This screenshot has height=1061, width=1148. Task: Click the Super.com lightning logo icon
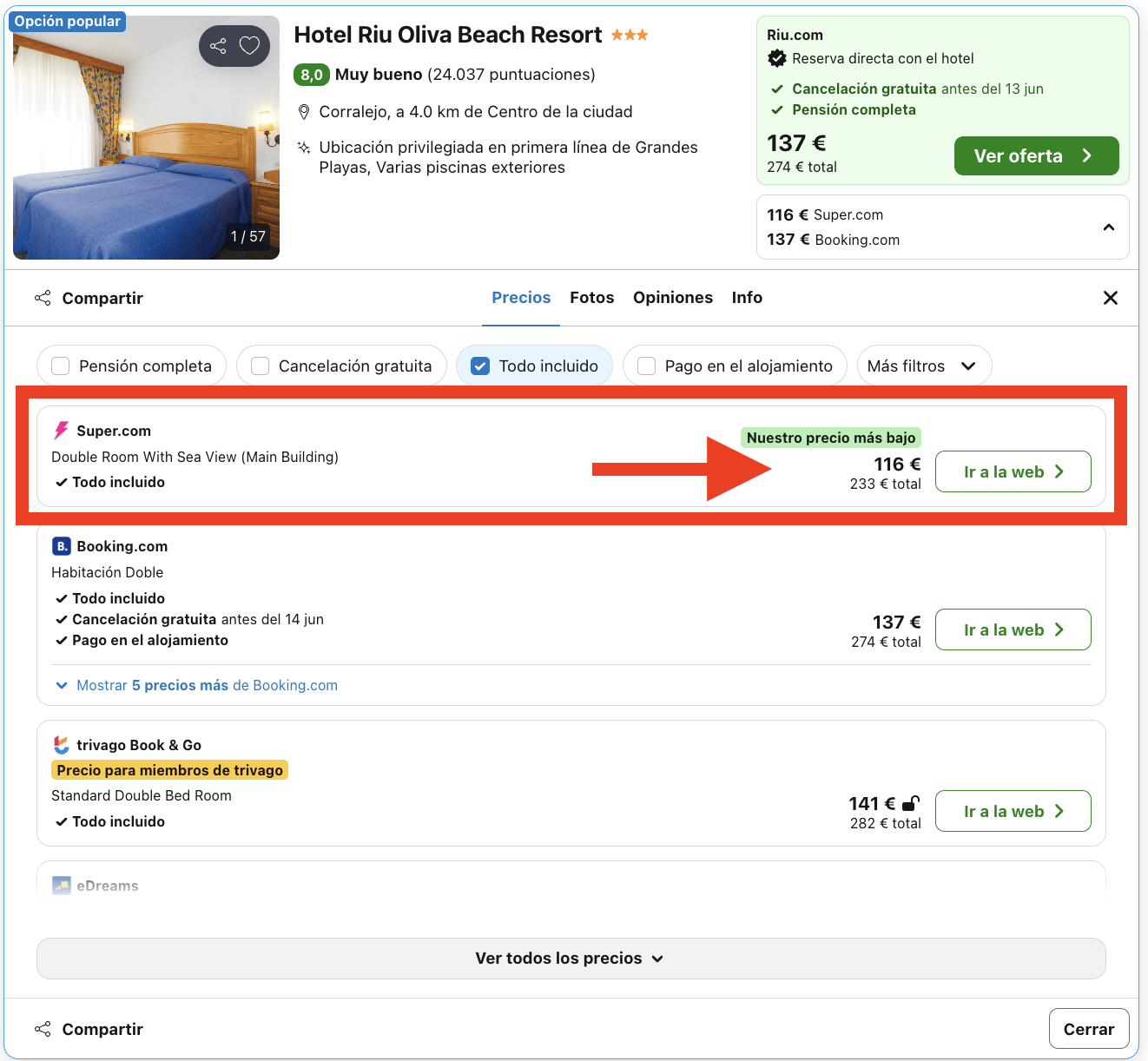pos(62,431)
